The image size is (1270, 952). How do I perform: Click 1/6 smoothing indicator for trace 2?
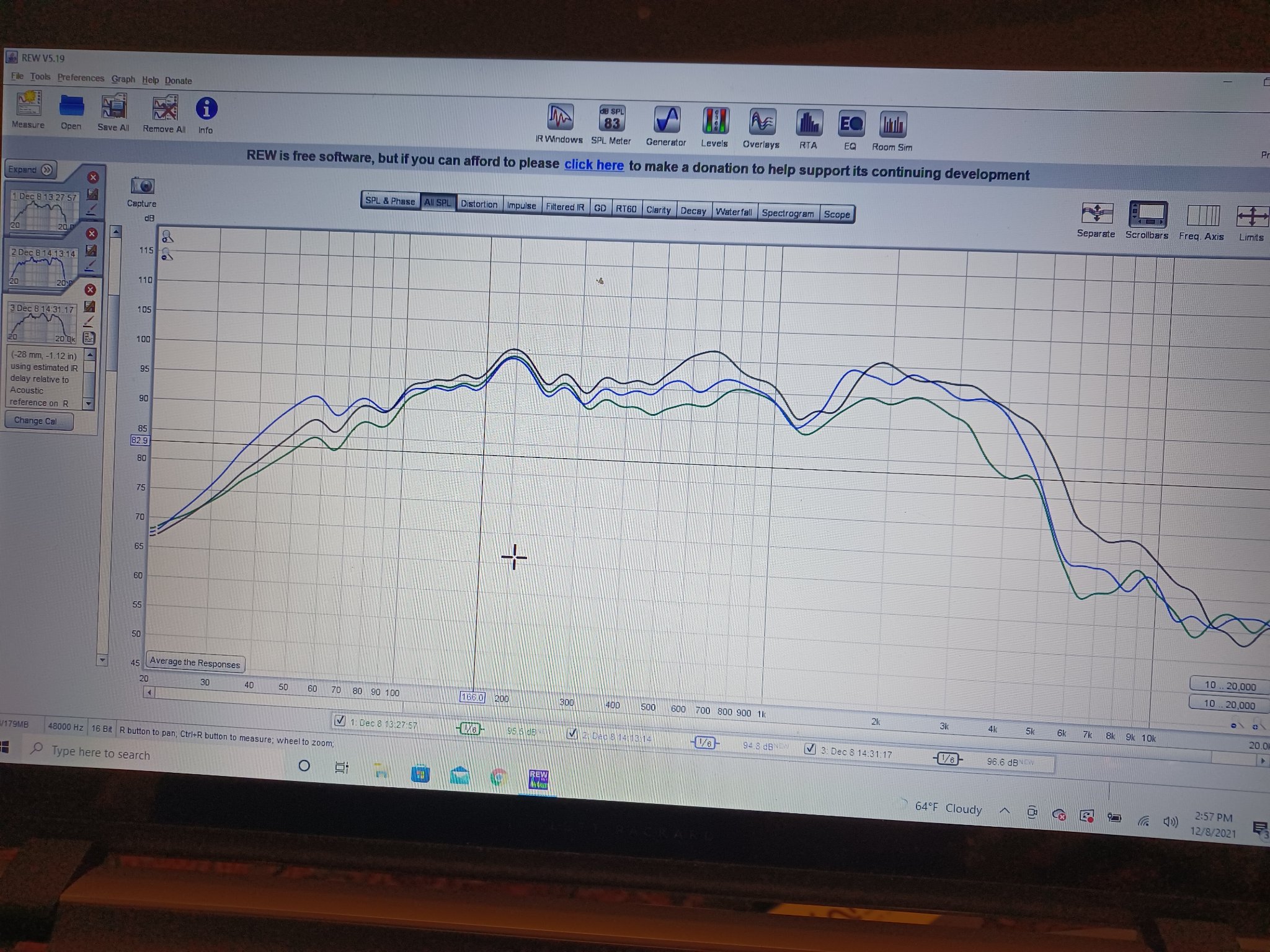coord(704,743)
